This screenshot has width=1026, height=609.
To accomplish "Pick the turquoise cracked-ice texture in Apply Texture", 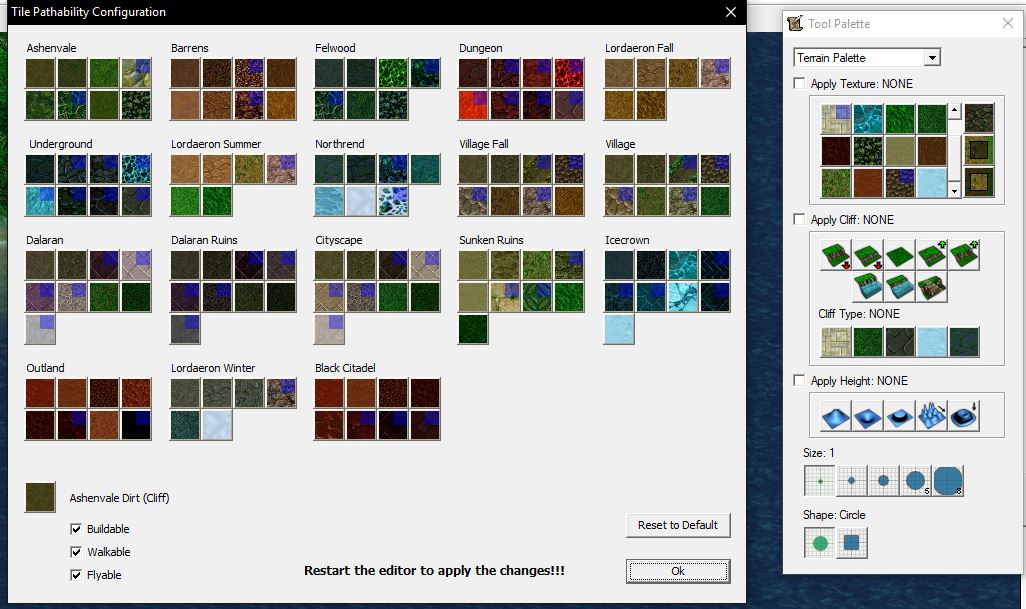I will click(868, 118).
